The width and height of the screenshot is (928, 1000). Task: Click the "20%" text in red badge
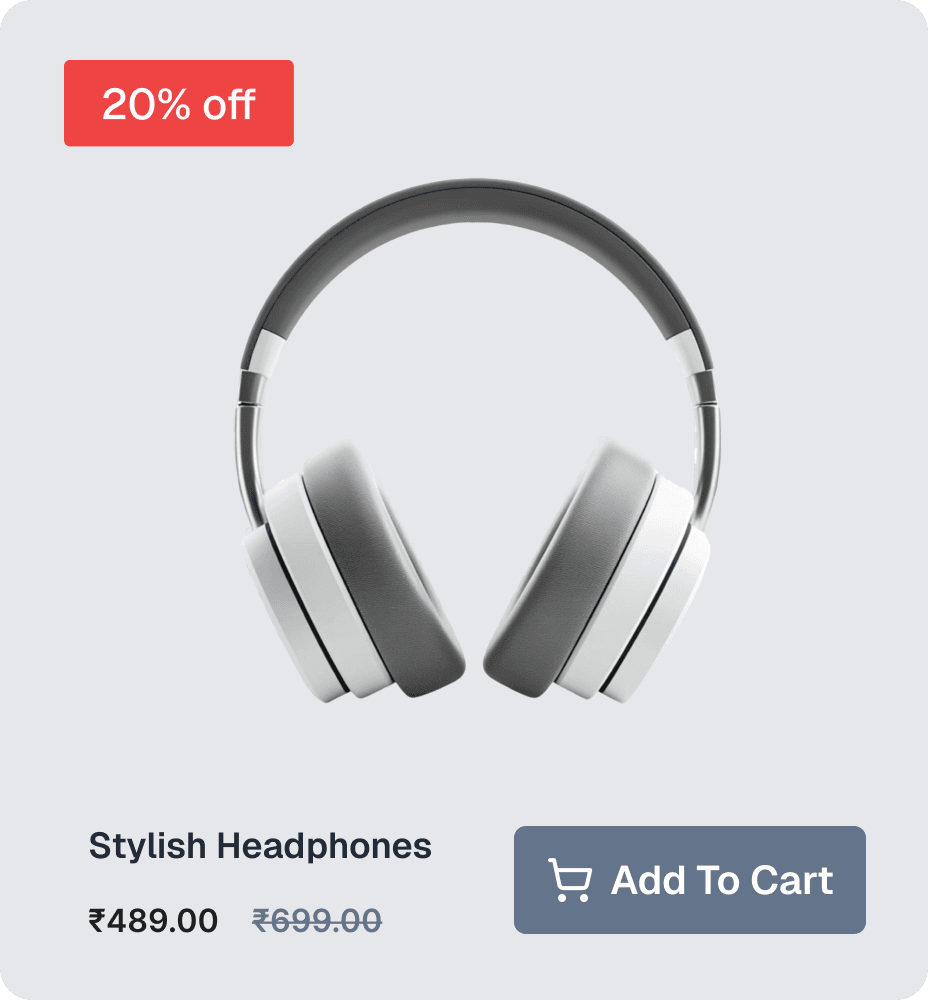146,104
